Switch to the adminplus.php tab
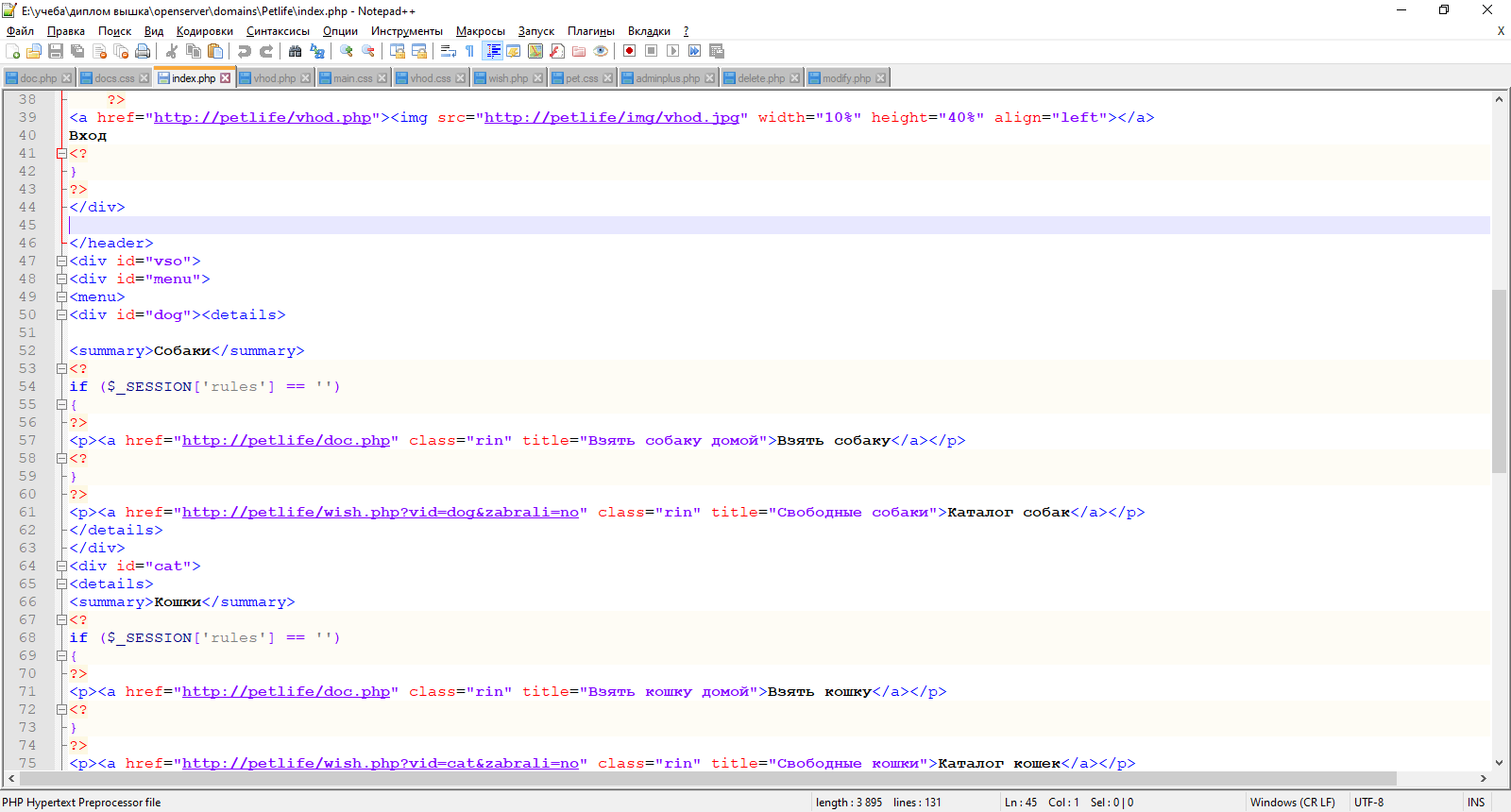 668,78
